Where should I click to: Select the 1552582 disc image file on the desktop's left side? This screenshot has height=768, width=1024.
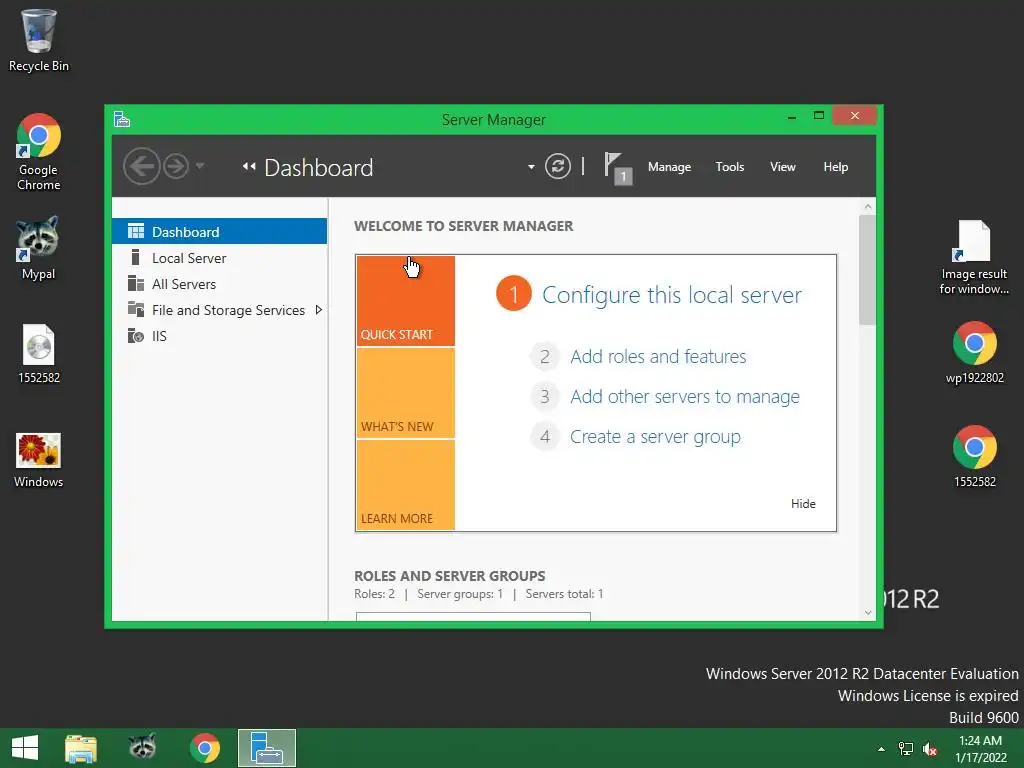tap(39, 353)
